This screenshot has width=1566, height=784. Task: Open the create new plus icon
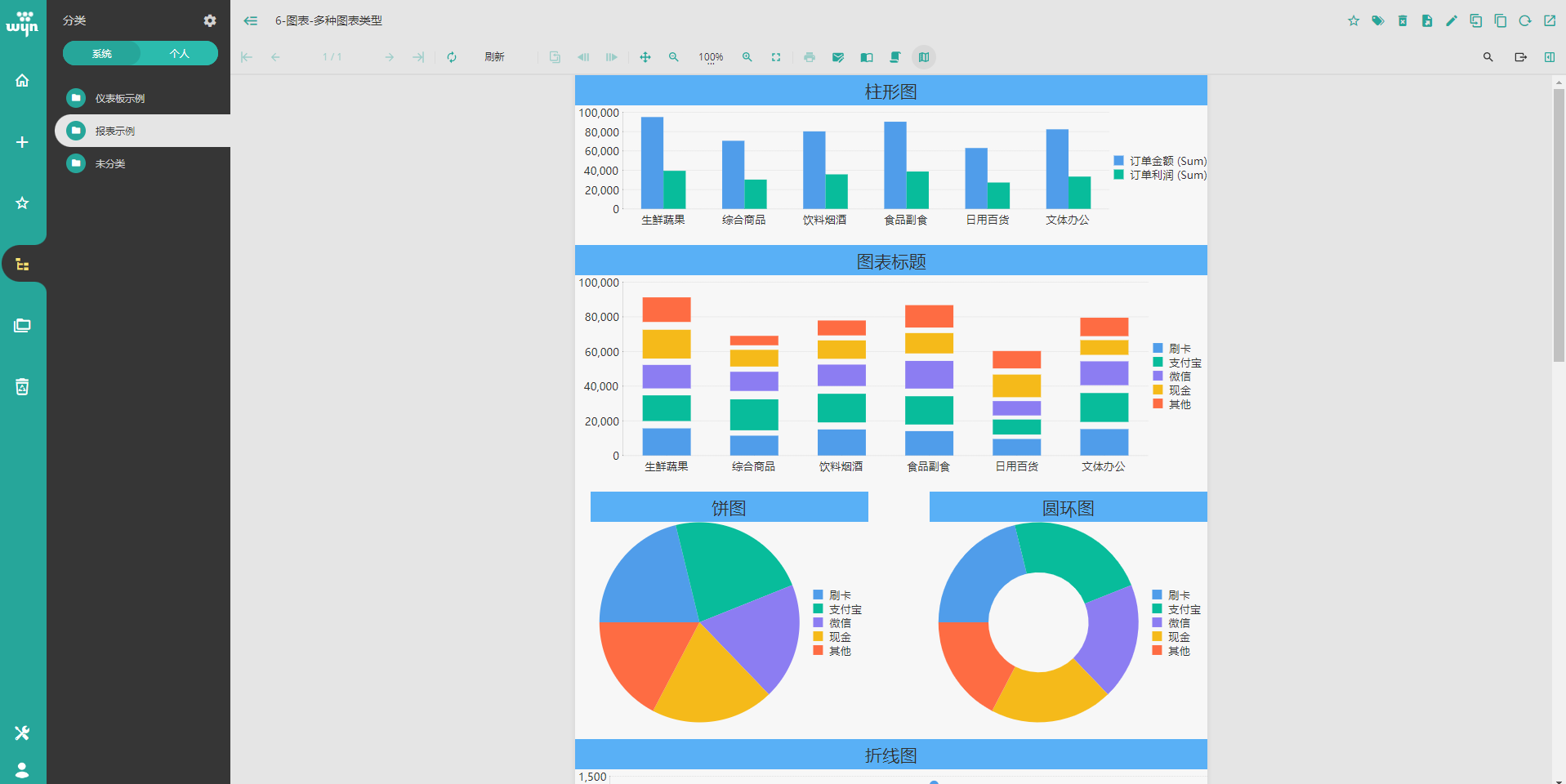point(22,142)
